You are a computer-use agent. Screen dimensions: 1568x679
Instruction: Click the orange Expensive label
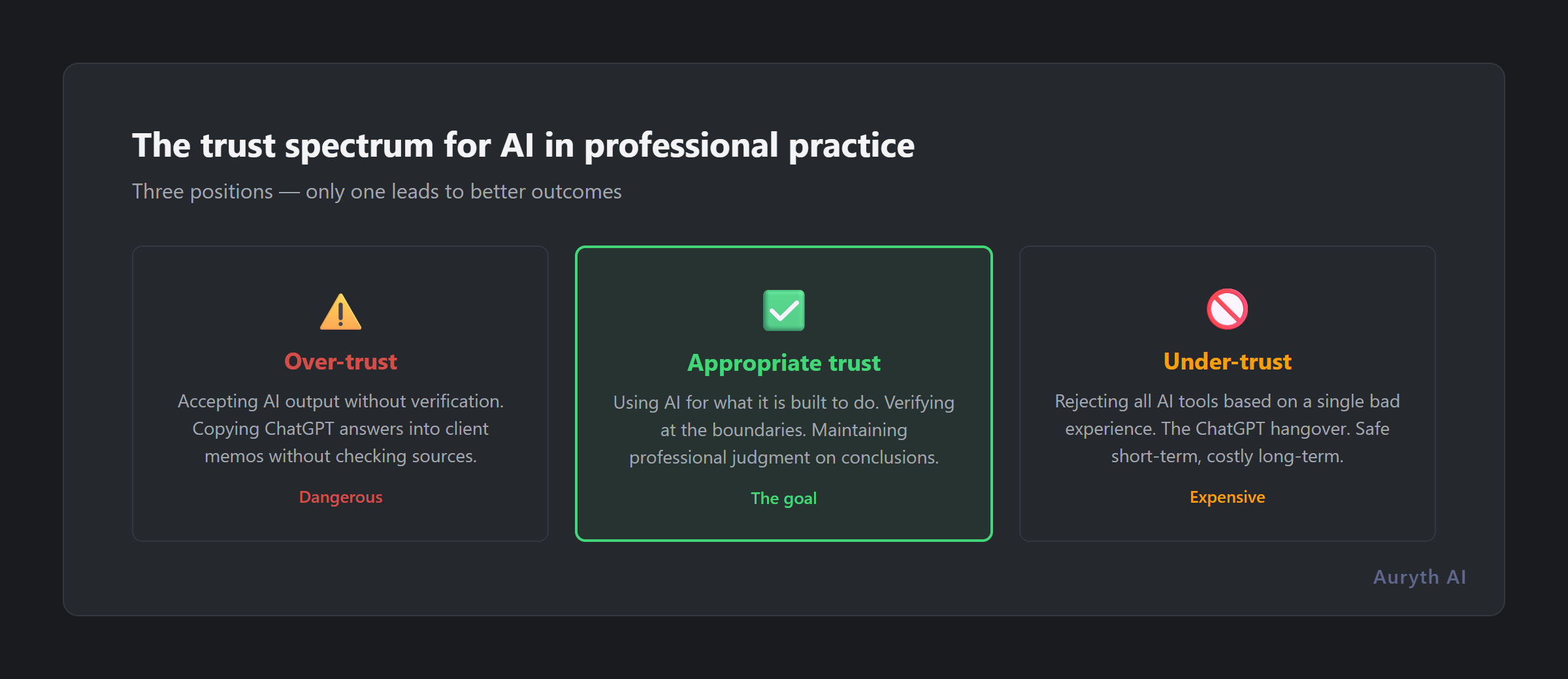[1227, 497]
